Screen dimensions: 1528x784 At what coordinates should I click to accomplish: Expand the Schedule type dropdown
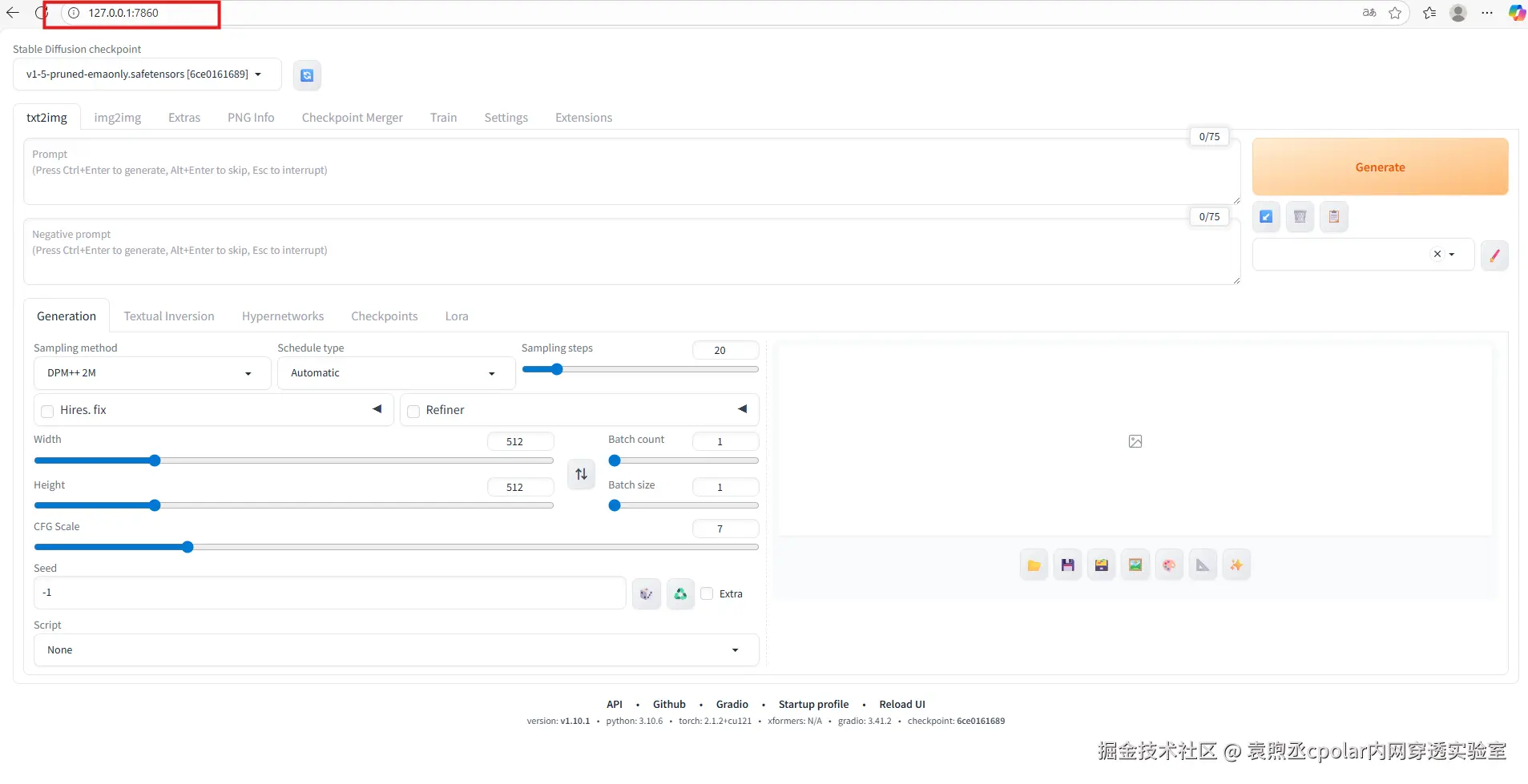395,373
